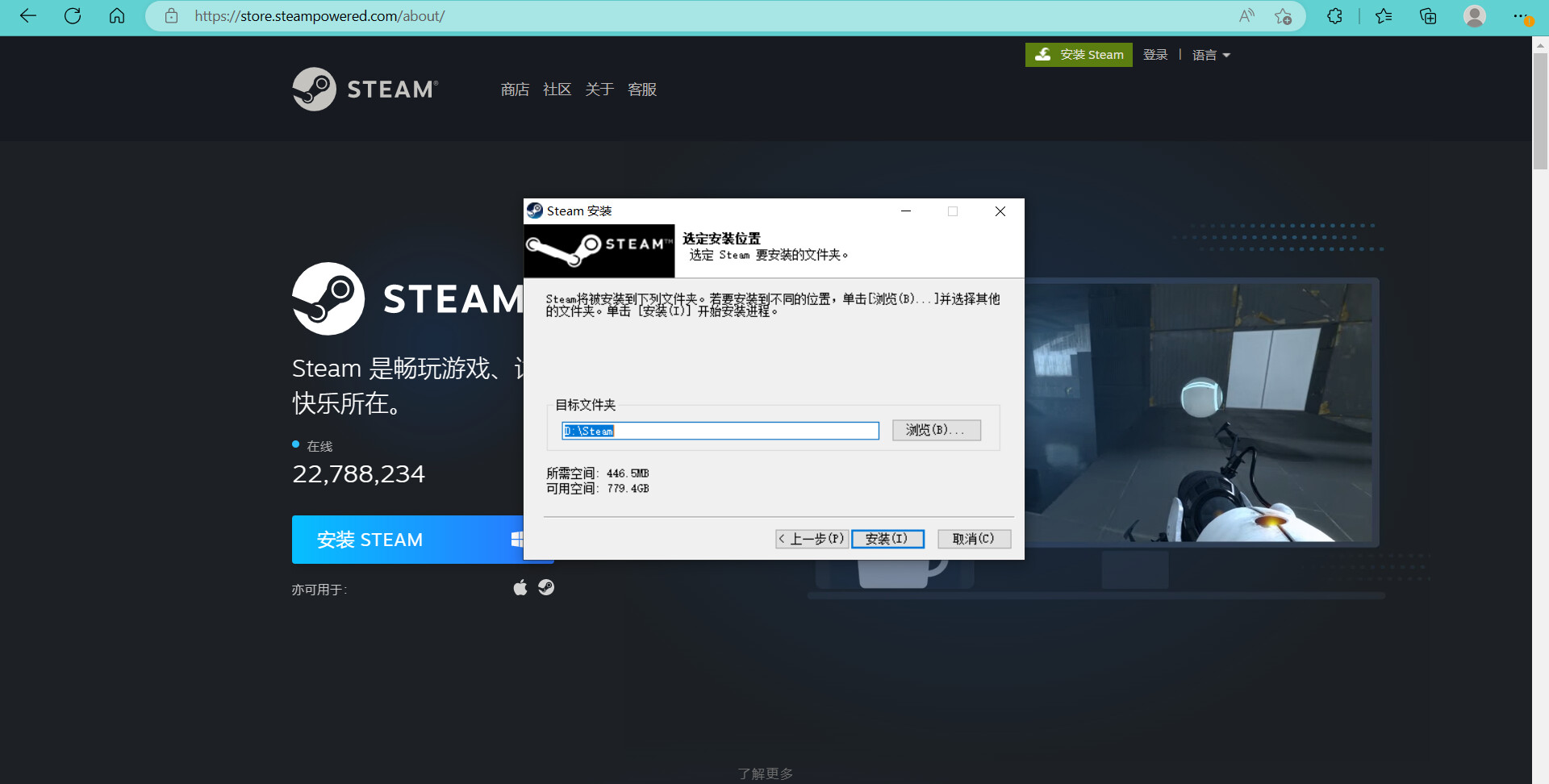Click the 在线 status label
Image resolution: width=1549 pixels, height=784 pixels.
click(x=319, y=446)
